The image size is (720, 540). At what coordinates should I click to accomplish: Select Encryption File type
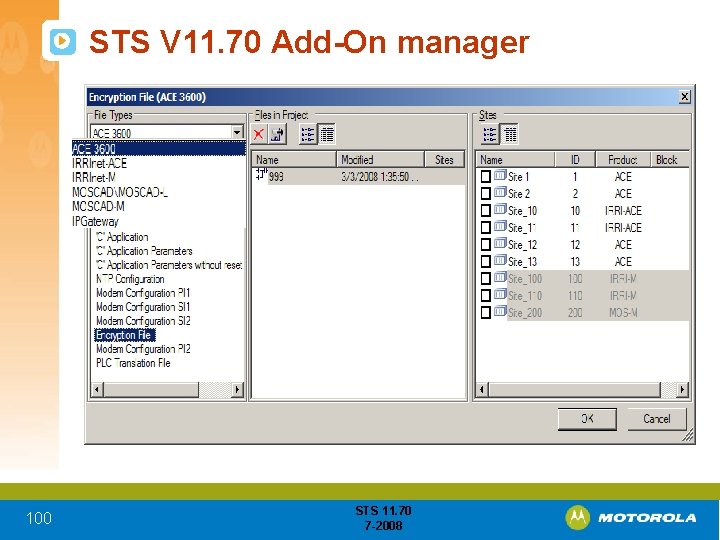(x=125, y=335)
